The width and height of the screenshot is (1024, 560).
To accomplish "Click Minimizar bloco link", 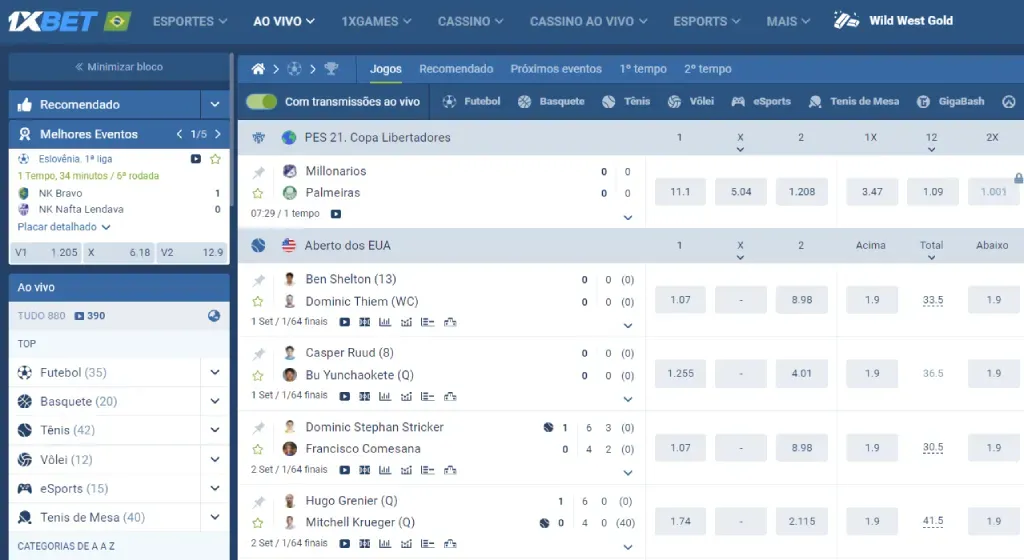I will click(119, 67).
